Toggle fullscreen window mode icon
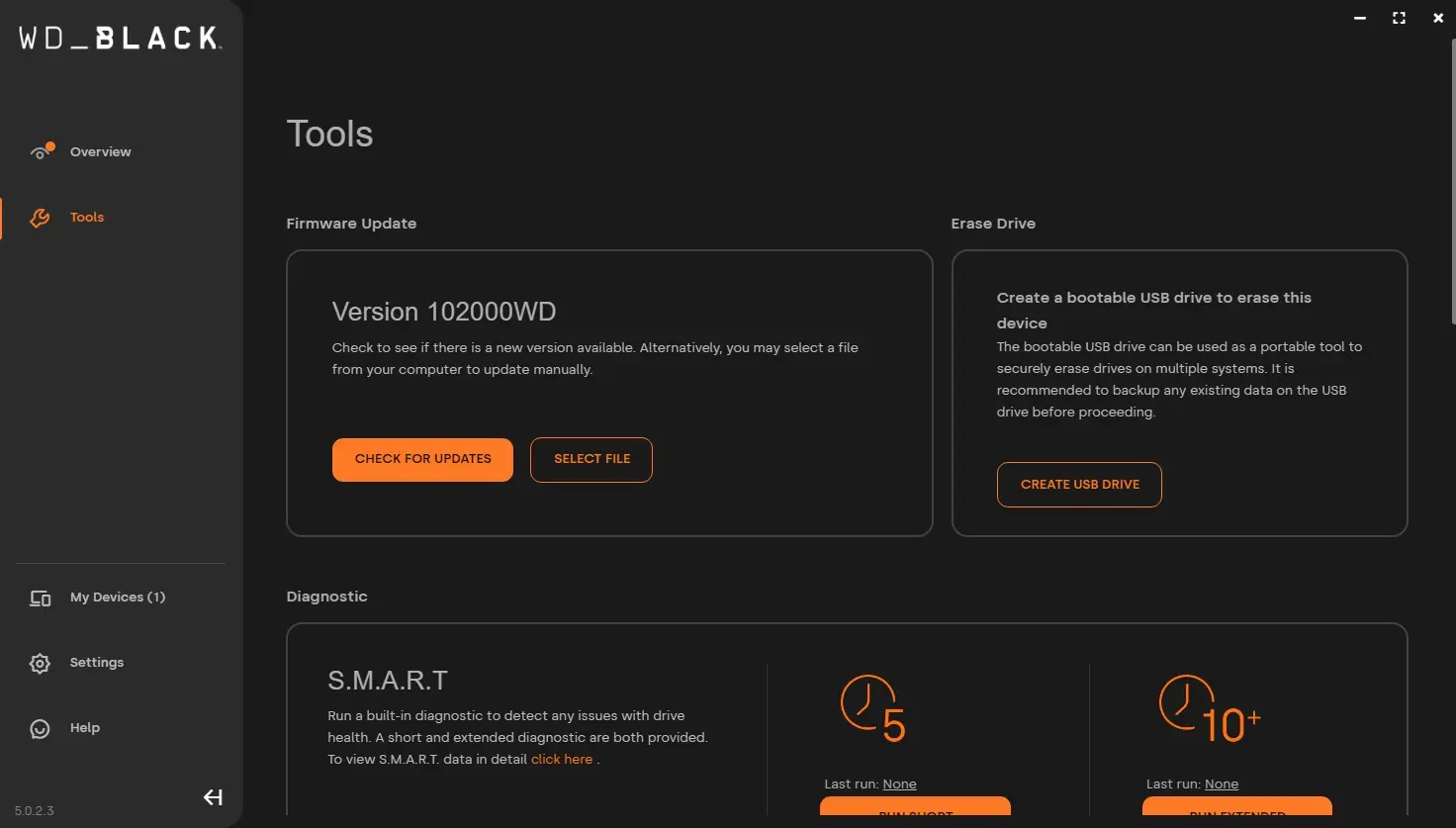 tap(1399, 18)
